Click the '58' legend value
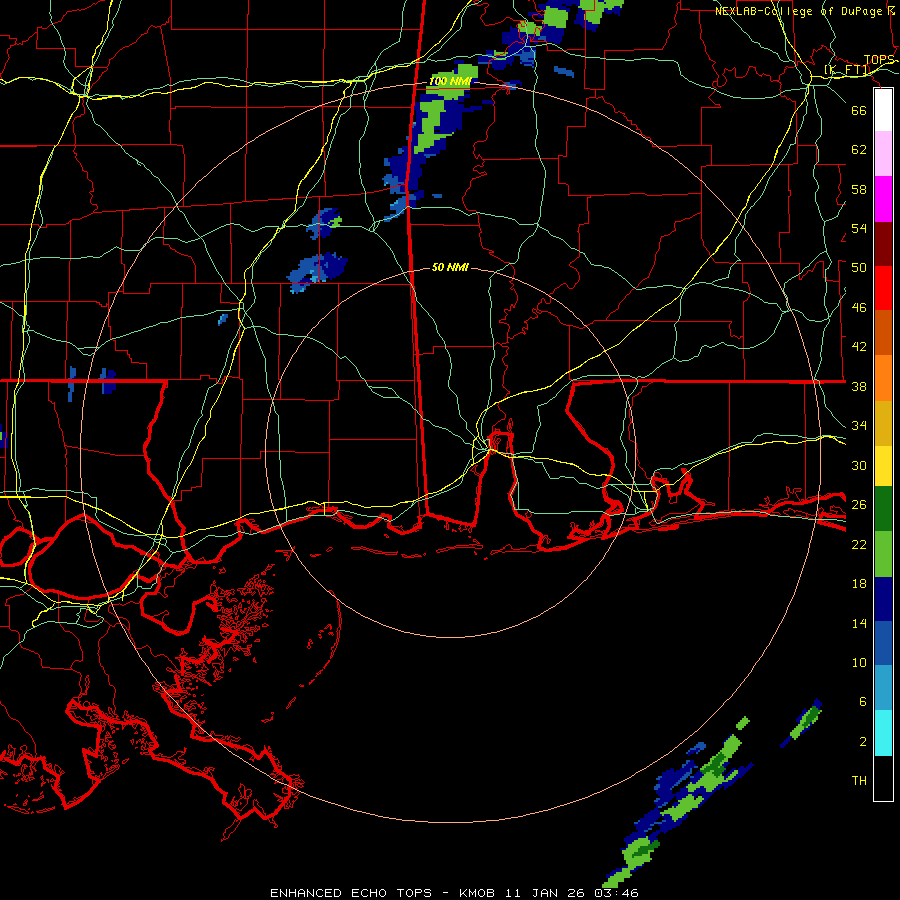This screenshot has width=900, height=900. pyautogui.click(x=859, y=189)
